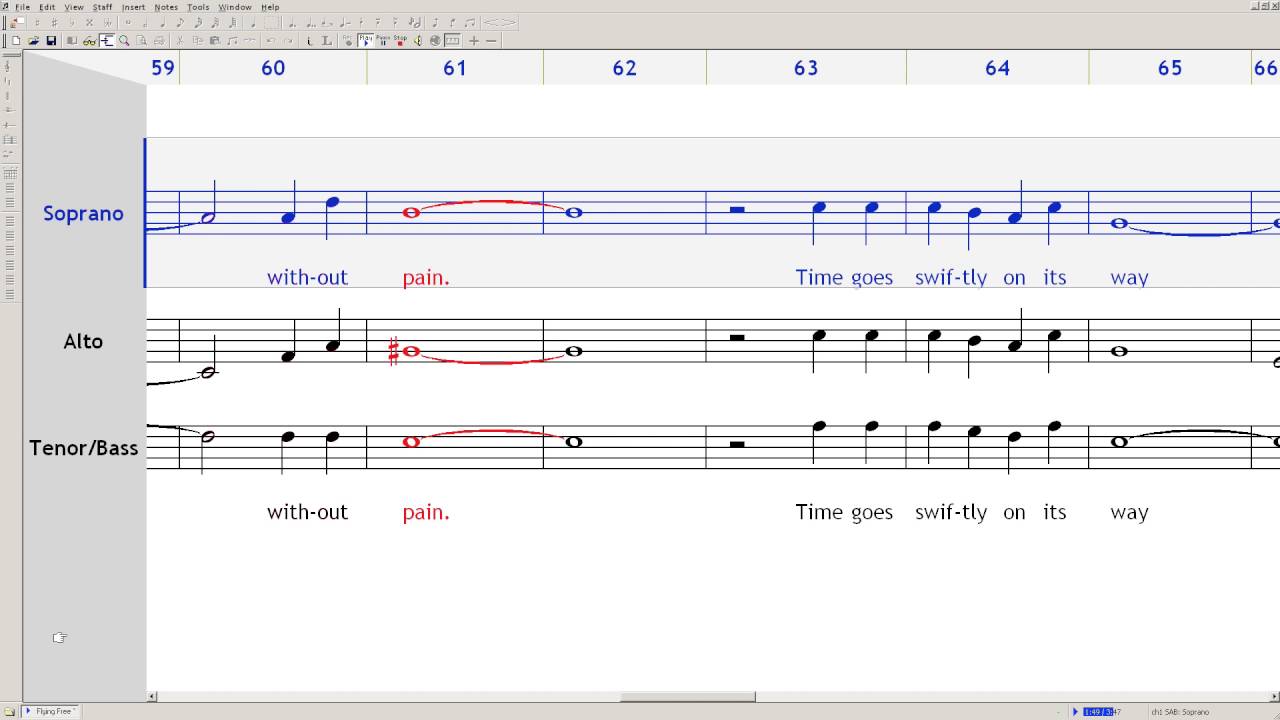The width and height of the screenshot is (1280, 720).
Task: Click the clef insert icon in side toolbar
Action: point(8,67)
